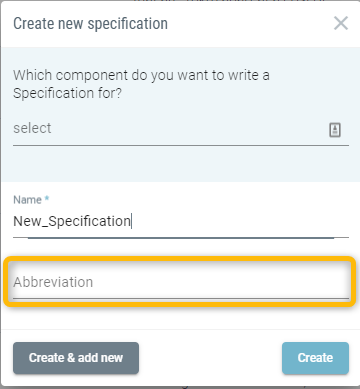Click the empty footer space between the buttons
The height and width of the screenshot is (389, 360).
tap(210, 358)
